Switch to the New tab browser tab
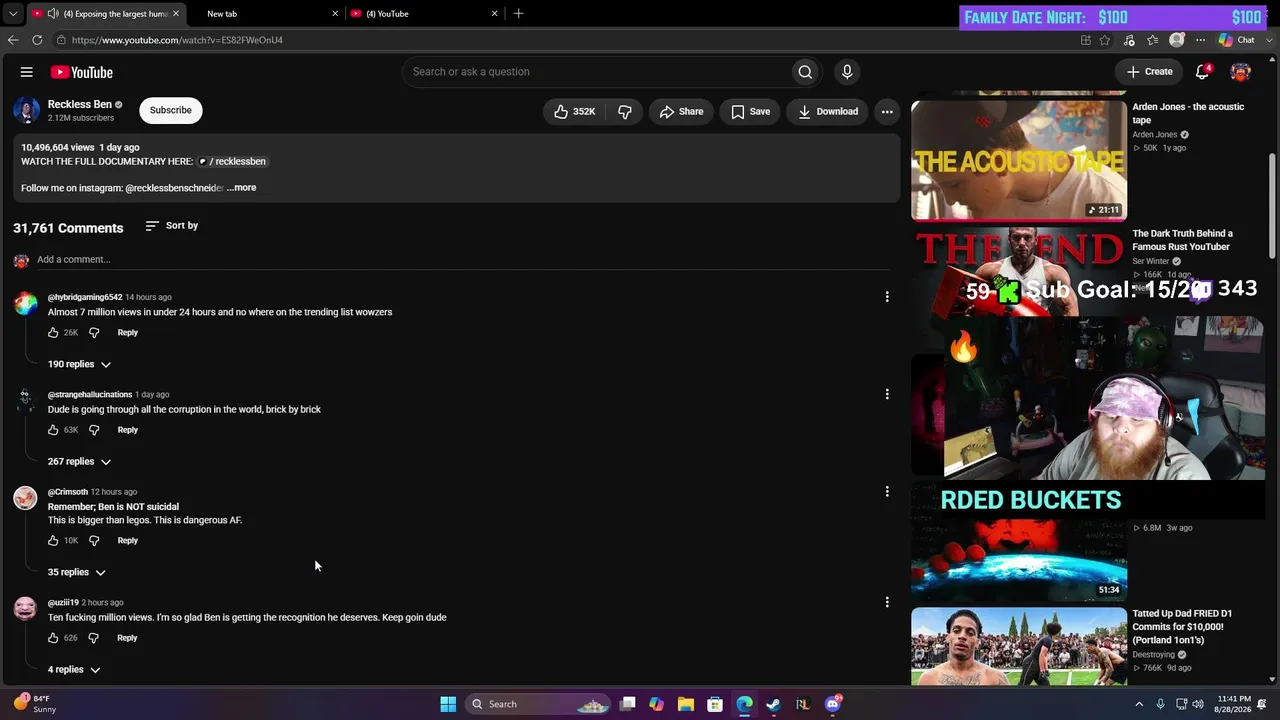The height and width of the screenshot is (720, 1280). (x=265, y=14)
